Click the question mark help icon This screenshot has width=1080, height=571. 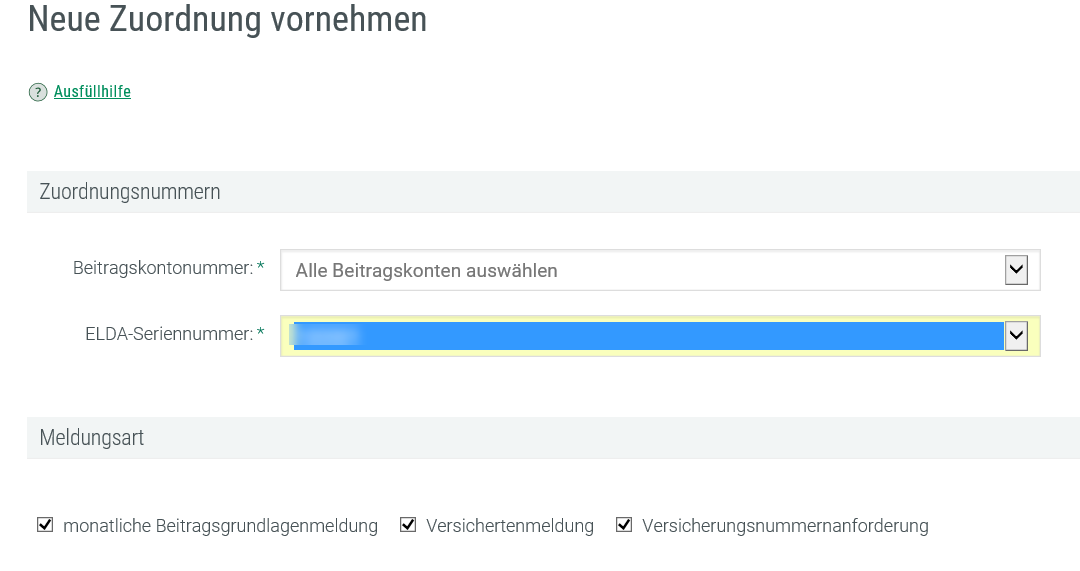38,92
